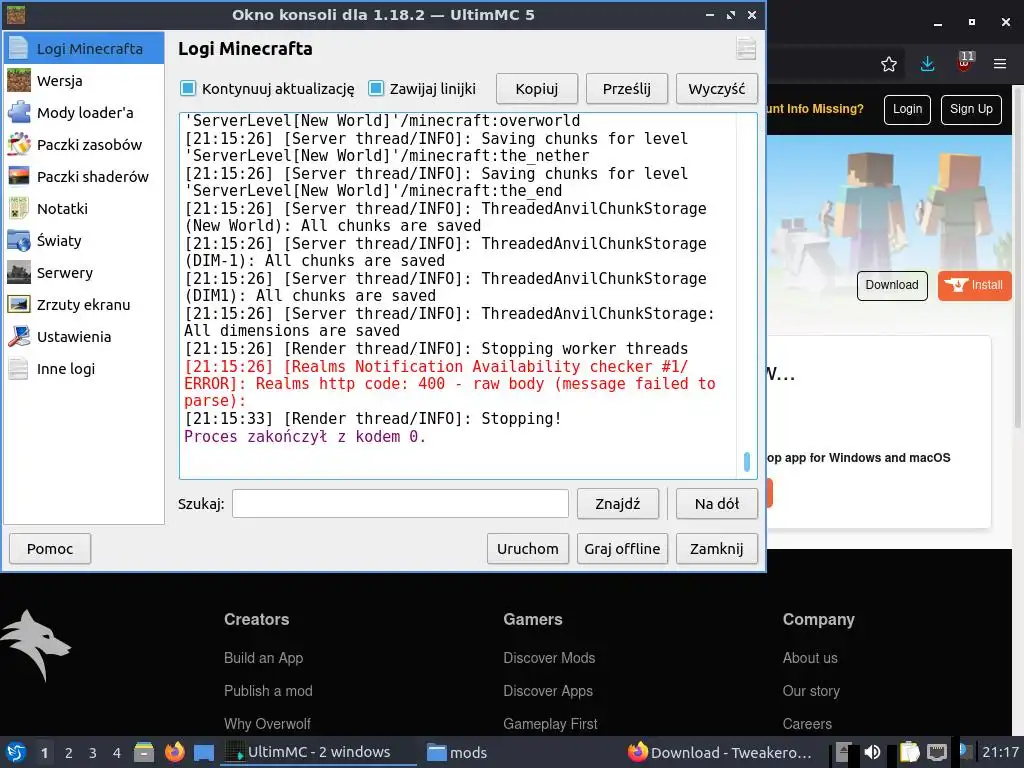Screen dimensions: 1024x768
Task: Open Paczki shaderów in sidebar
Action: click(84, 176)
